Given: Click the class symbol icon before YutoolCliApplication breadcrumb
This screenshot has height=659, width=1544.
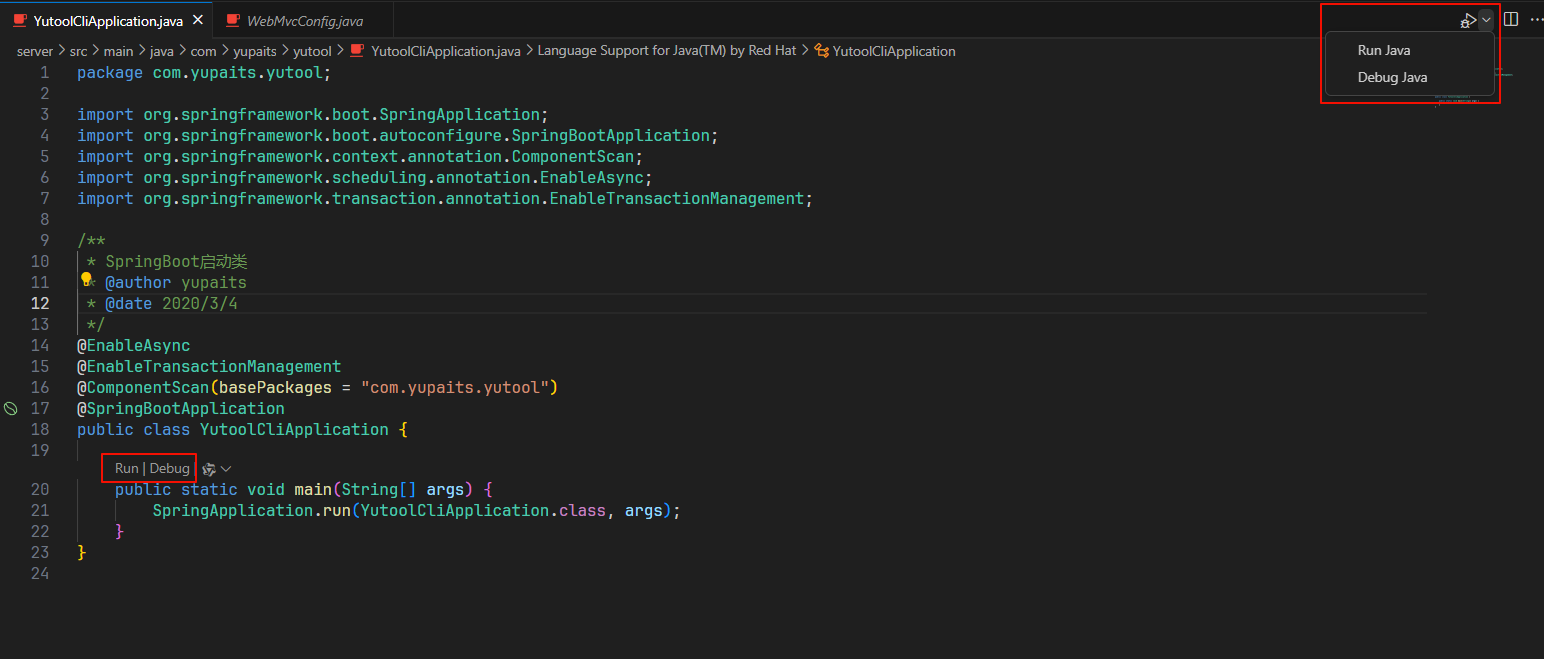Looking at the screenshot, I should click(822, 51).
